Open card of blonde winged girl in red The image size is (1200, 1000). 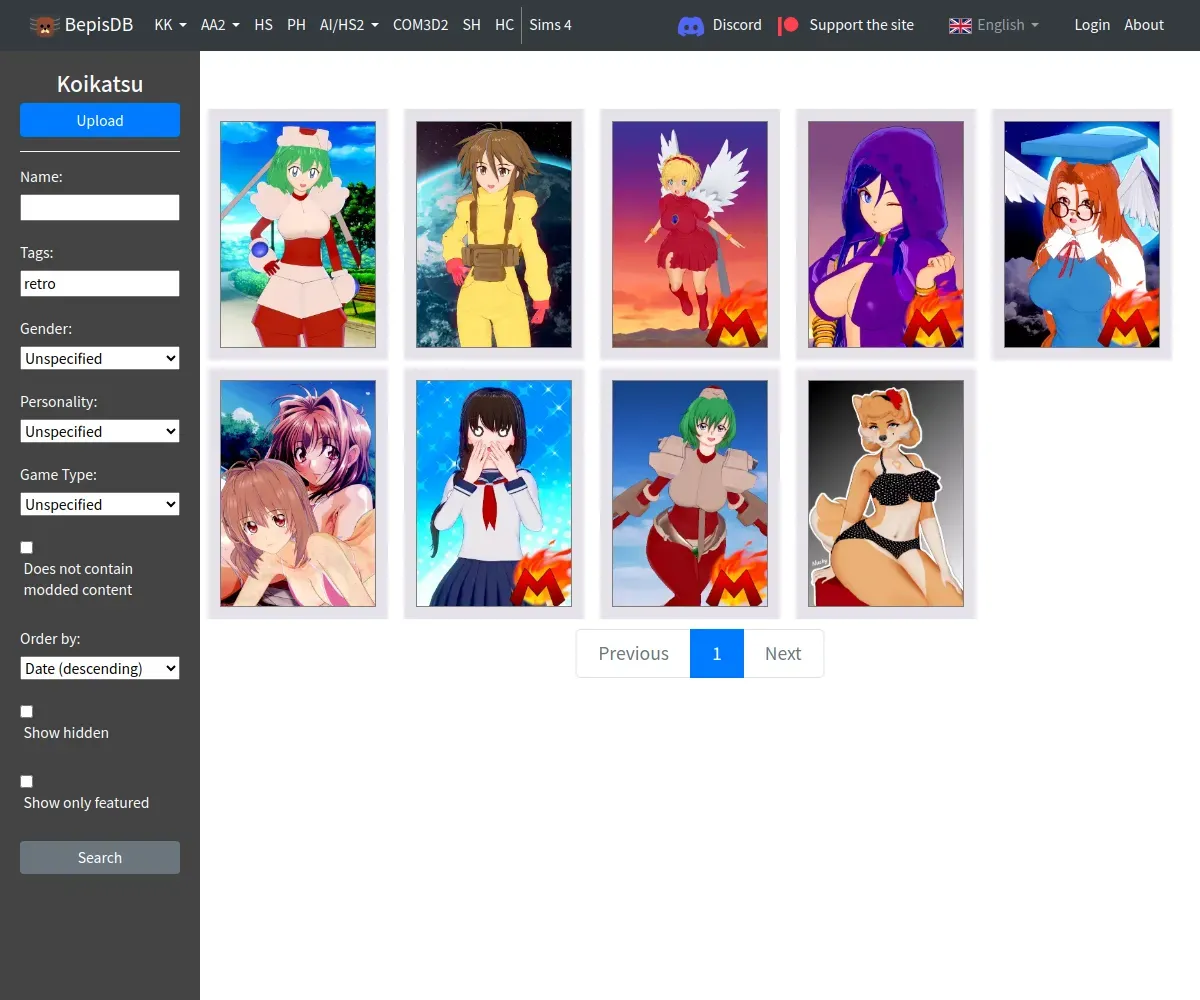(690, 234)
